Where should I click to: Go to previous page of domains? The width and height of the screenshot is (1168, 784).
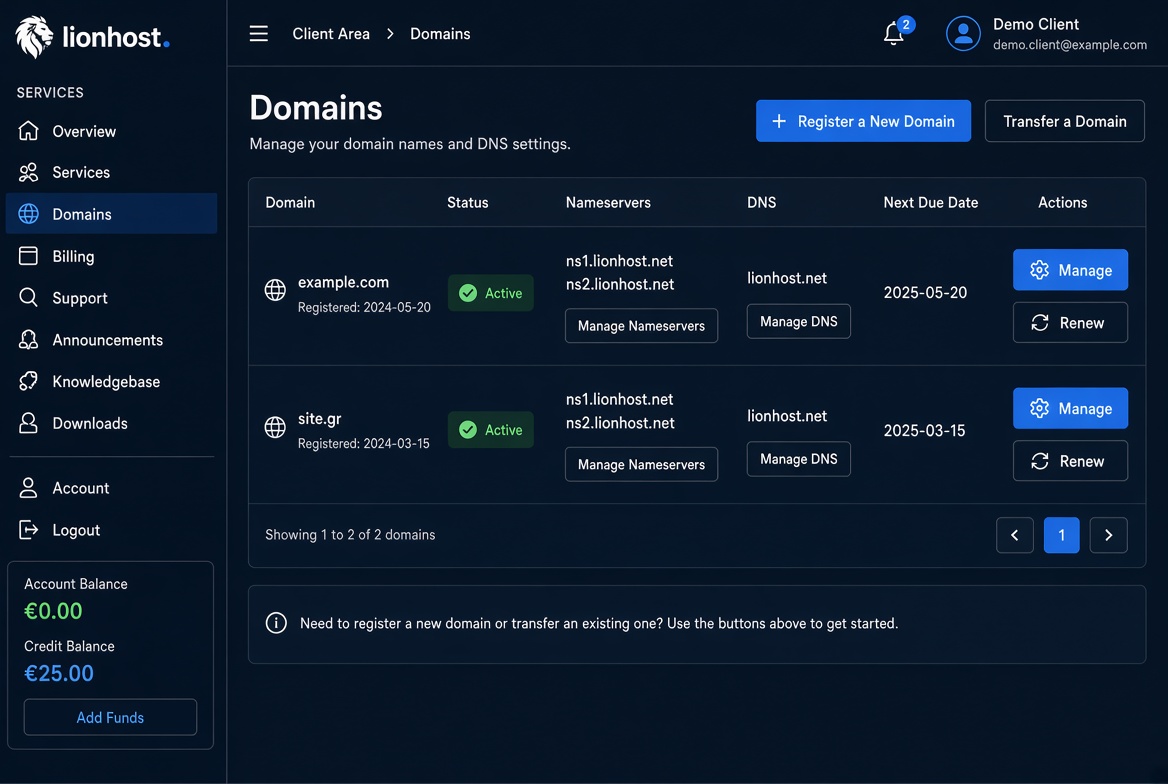(x=1015, y=535)
